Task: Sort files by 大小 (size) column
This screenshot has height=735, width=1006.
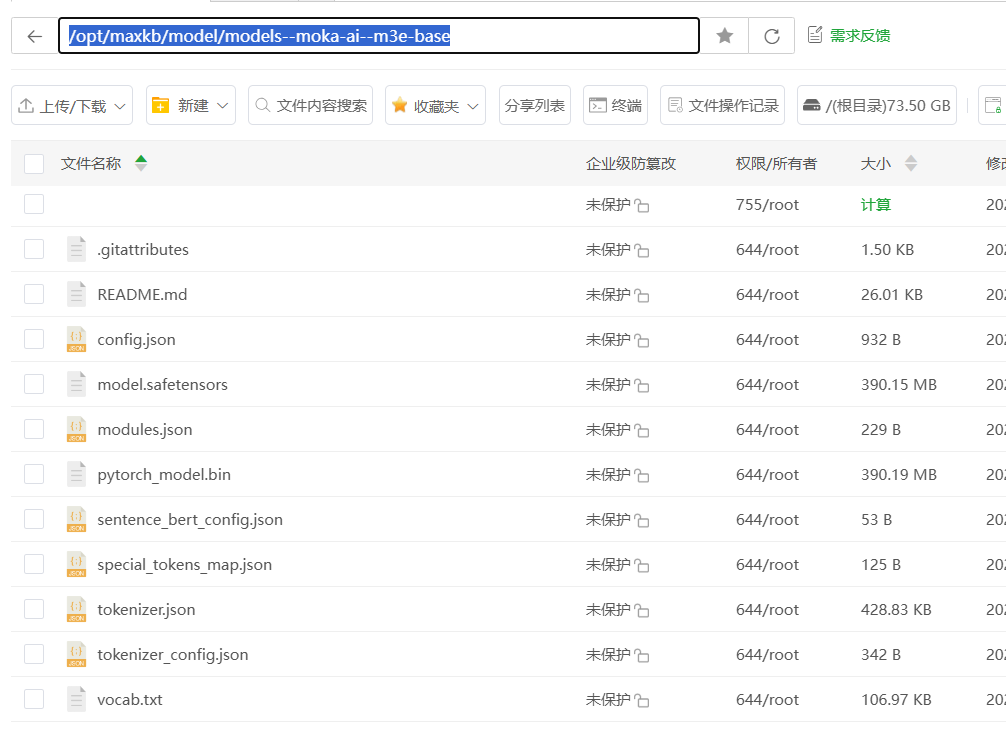Action: [874, 163]
